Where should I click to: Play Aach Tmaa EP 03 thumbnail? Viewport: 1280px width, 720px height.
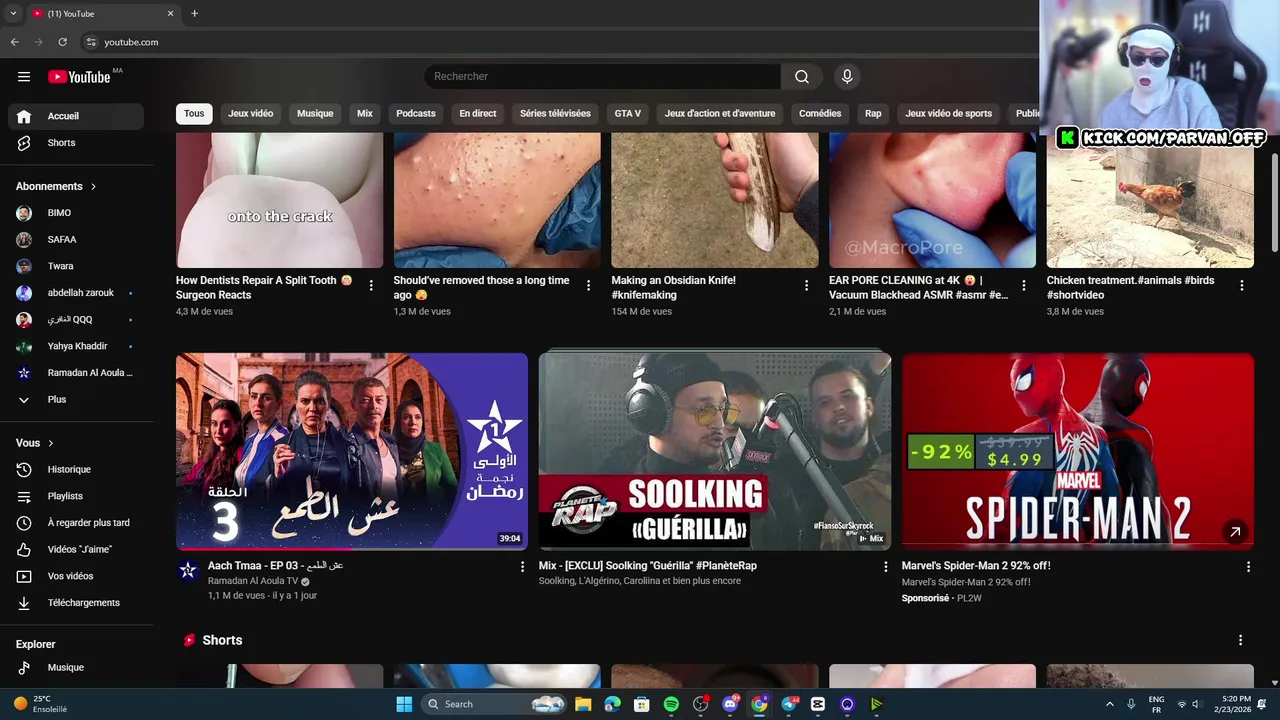(x=352, y=451)
